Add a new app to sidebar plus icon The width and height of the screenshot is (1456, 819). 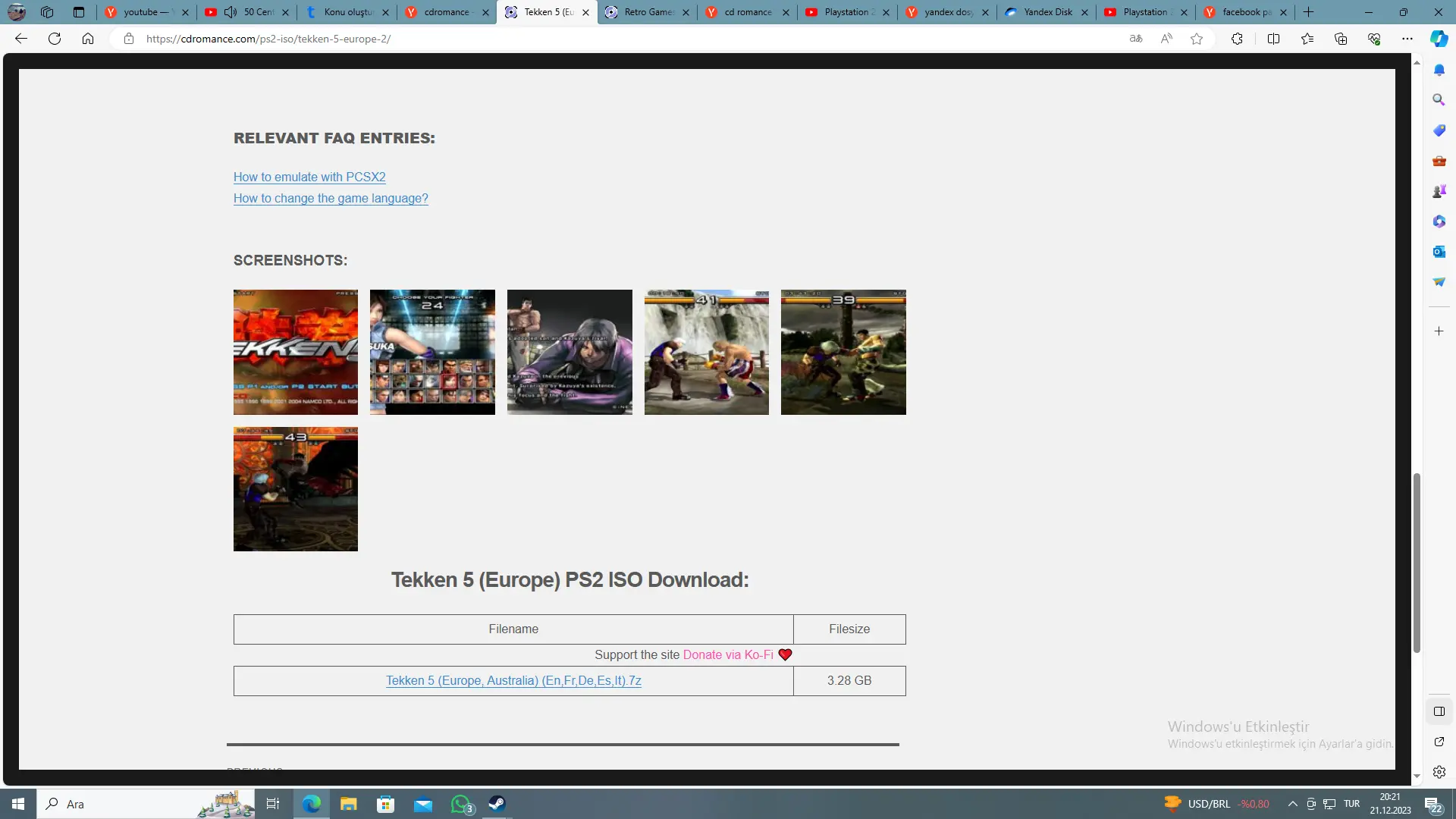(1439, 331)
